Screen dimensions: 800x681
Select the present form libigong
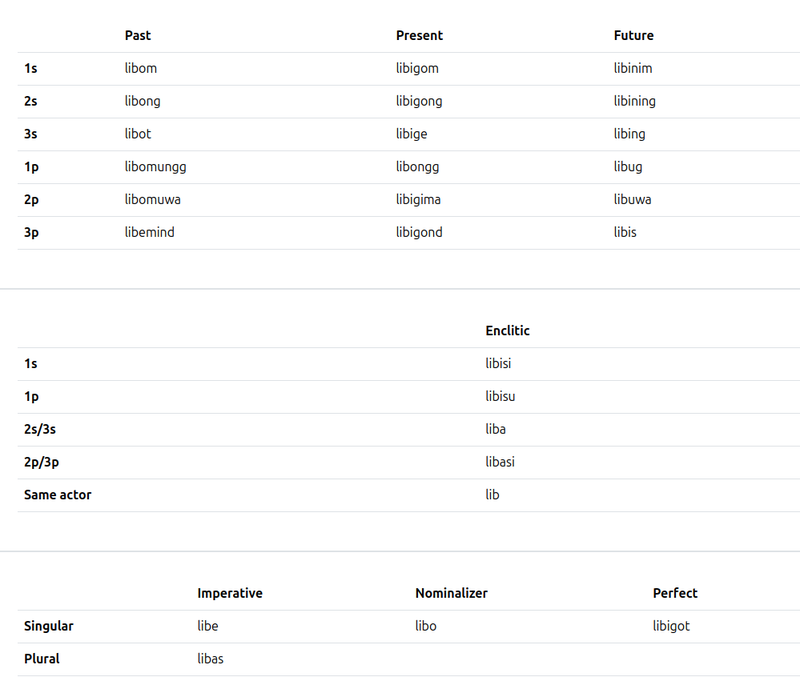click(x=419, y=101)
